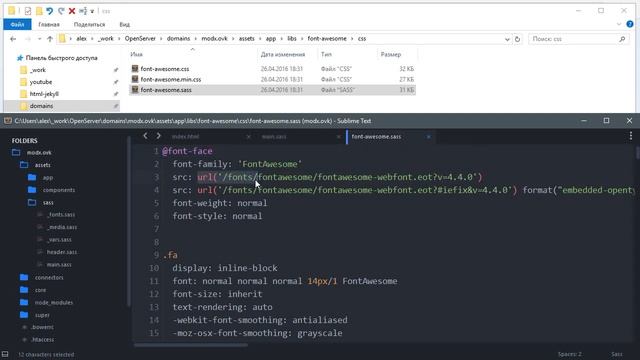Open .htaccess file from the sidebar
Screen dimensions: 640x360
click(42, 340)
